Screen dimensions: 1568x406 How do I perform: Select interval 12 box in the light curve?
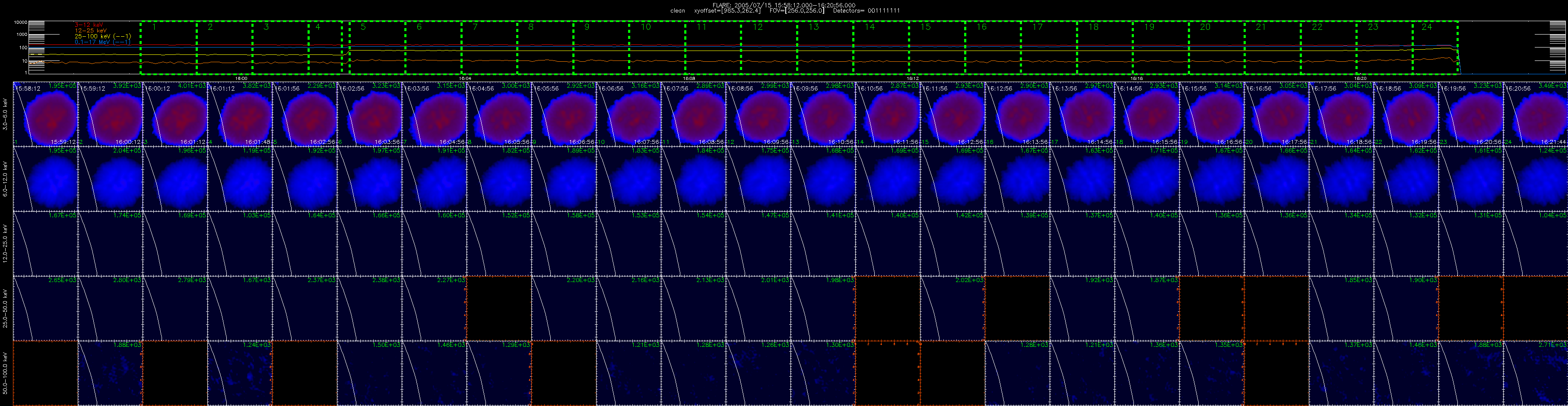click(x=769, y=48)
